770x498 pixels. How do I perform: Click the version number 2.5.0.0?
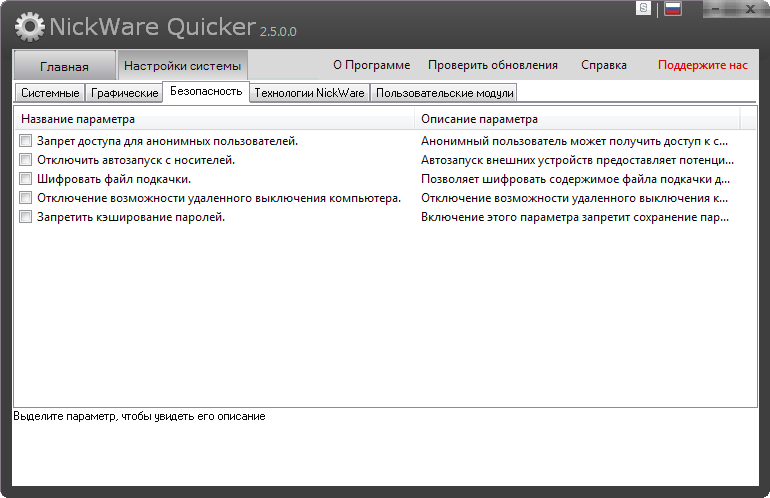pos(278,31)
